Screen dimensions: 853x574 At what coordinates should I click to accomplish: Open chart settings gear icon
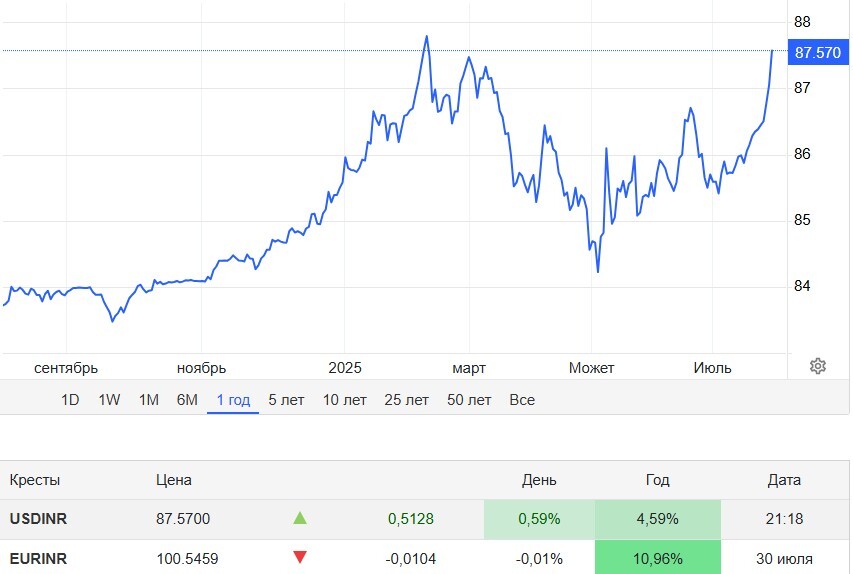[818, 366]
